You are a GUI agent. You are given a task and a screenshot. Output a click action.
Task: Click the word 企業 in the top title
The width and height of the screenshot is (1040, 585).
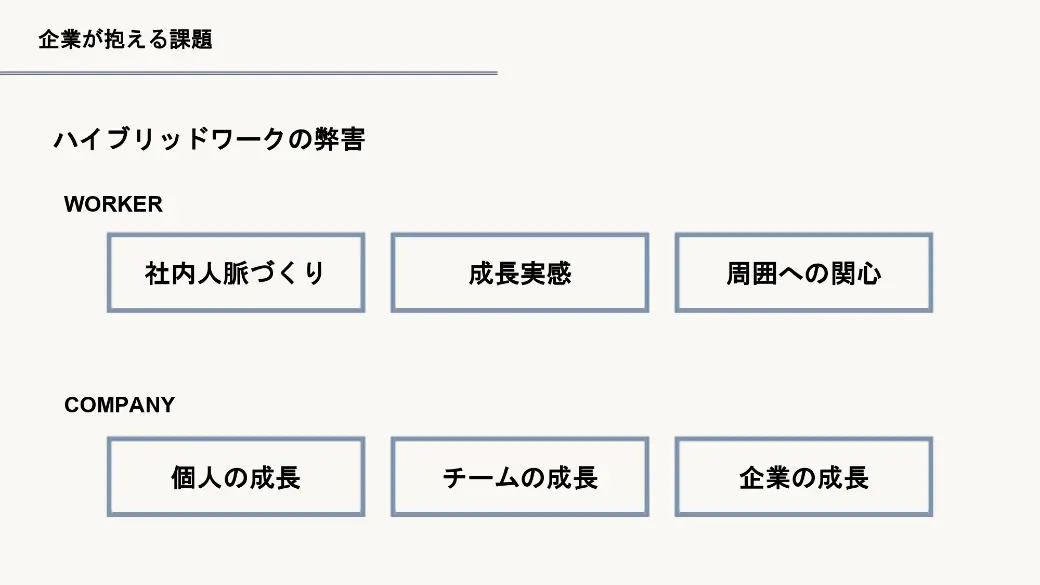(60, 40)
